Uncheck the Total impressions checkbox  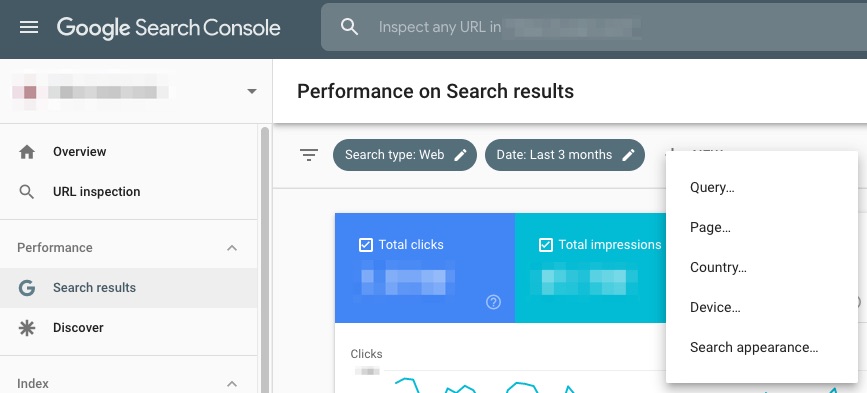(546, 245)
